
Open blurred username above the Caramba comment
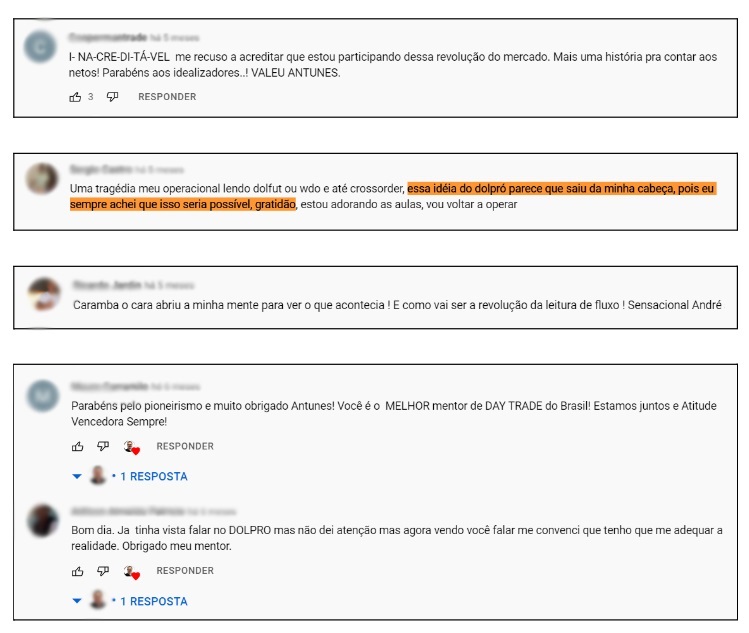[x=107, y=285]
